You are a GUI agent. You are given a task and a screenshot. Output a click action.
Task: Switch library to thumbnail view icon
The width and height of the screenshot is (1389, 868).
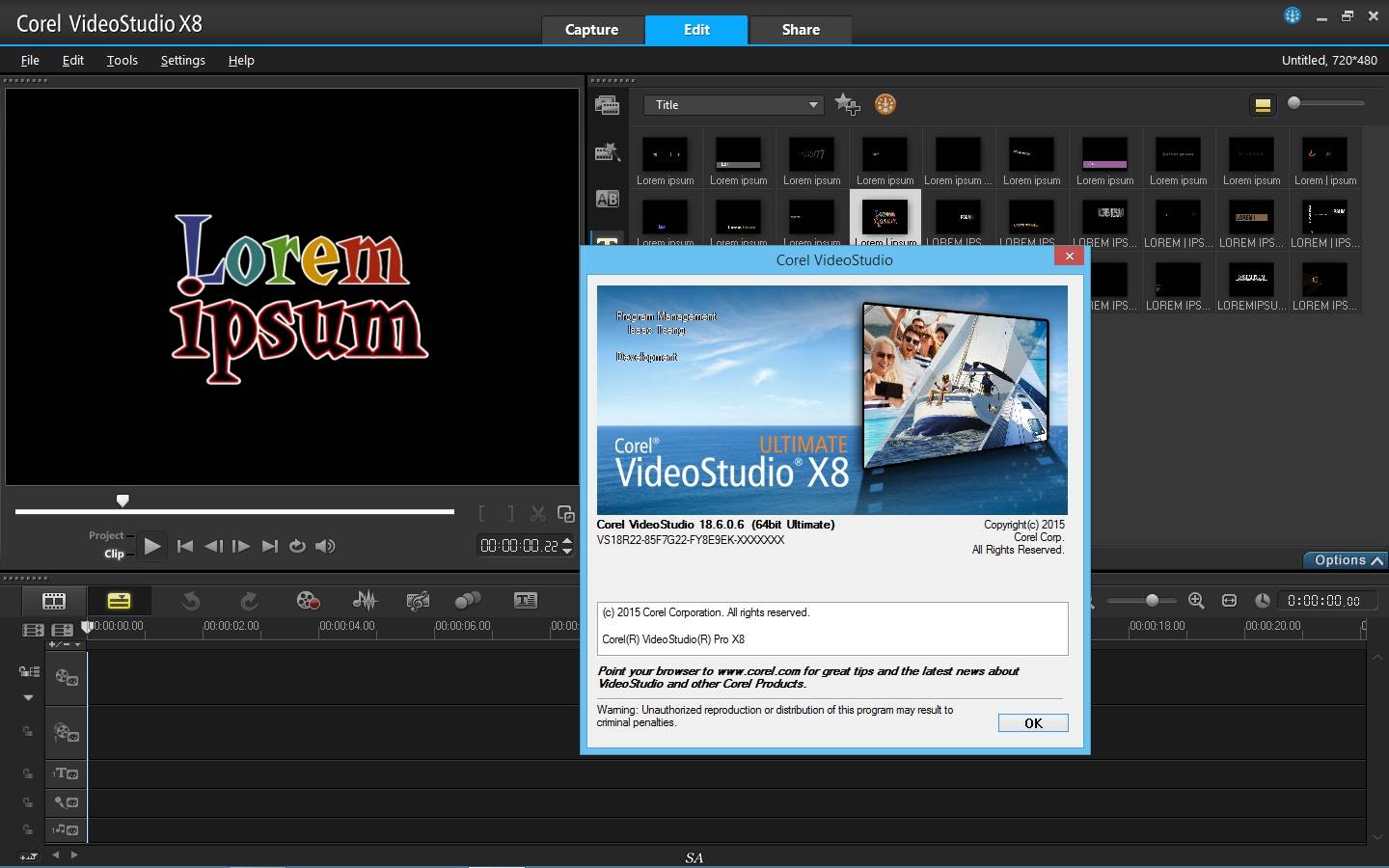pyautogui.click(x=1263, y=105)
